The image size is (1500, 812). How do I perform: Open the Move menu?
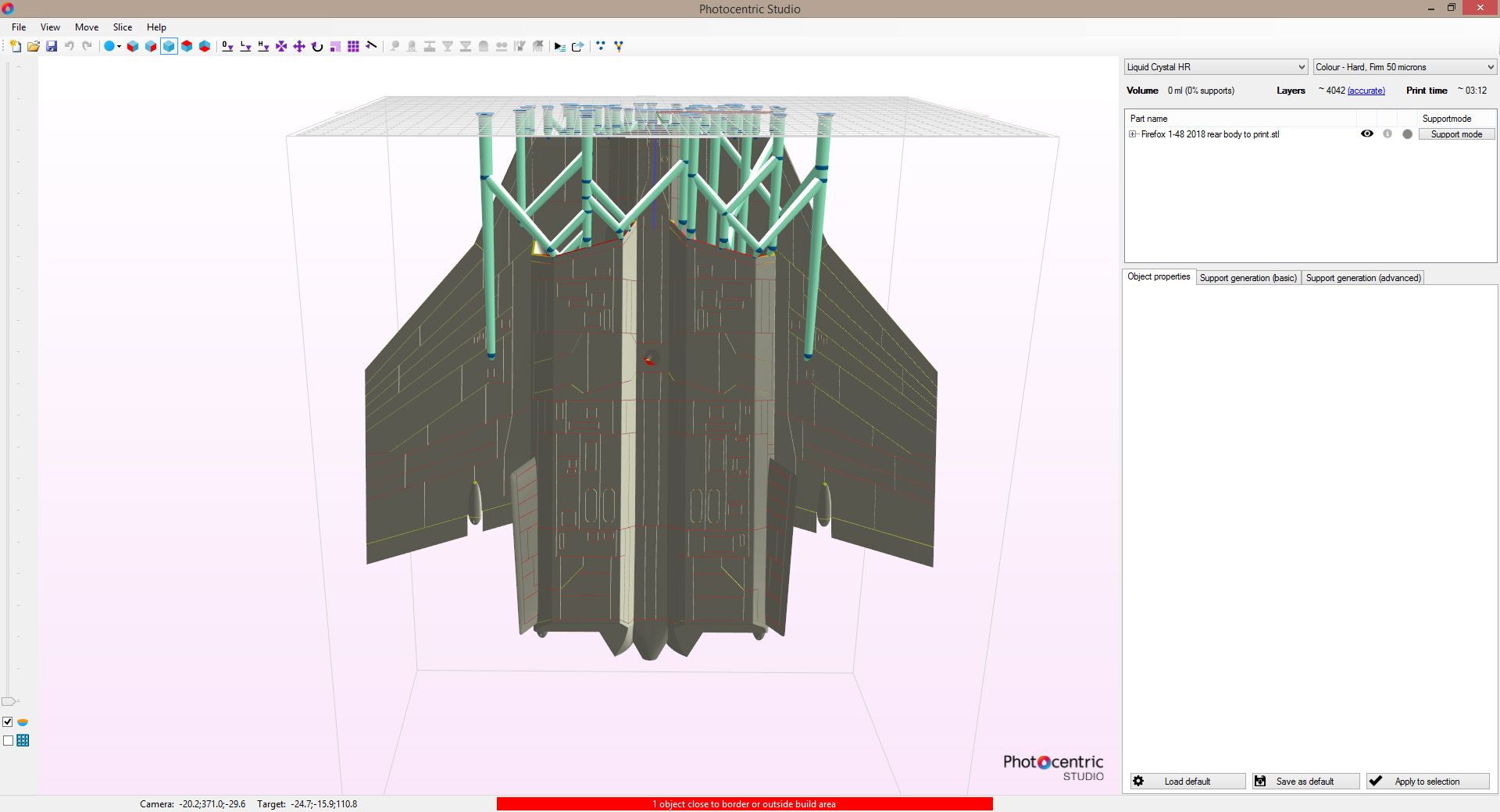(x=87, y=27)
